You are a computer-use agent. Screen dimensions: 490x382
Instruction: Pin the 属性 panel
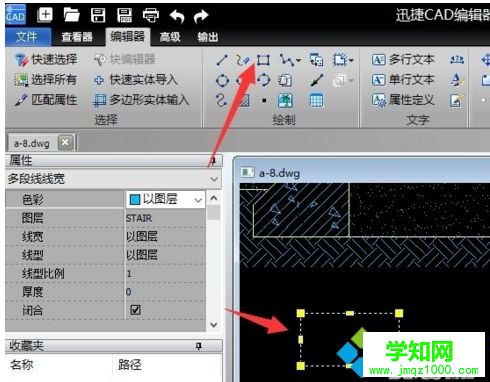click(x=213, y=161)
